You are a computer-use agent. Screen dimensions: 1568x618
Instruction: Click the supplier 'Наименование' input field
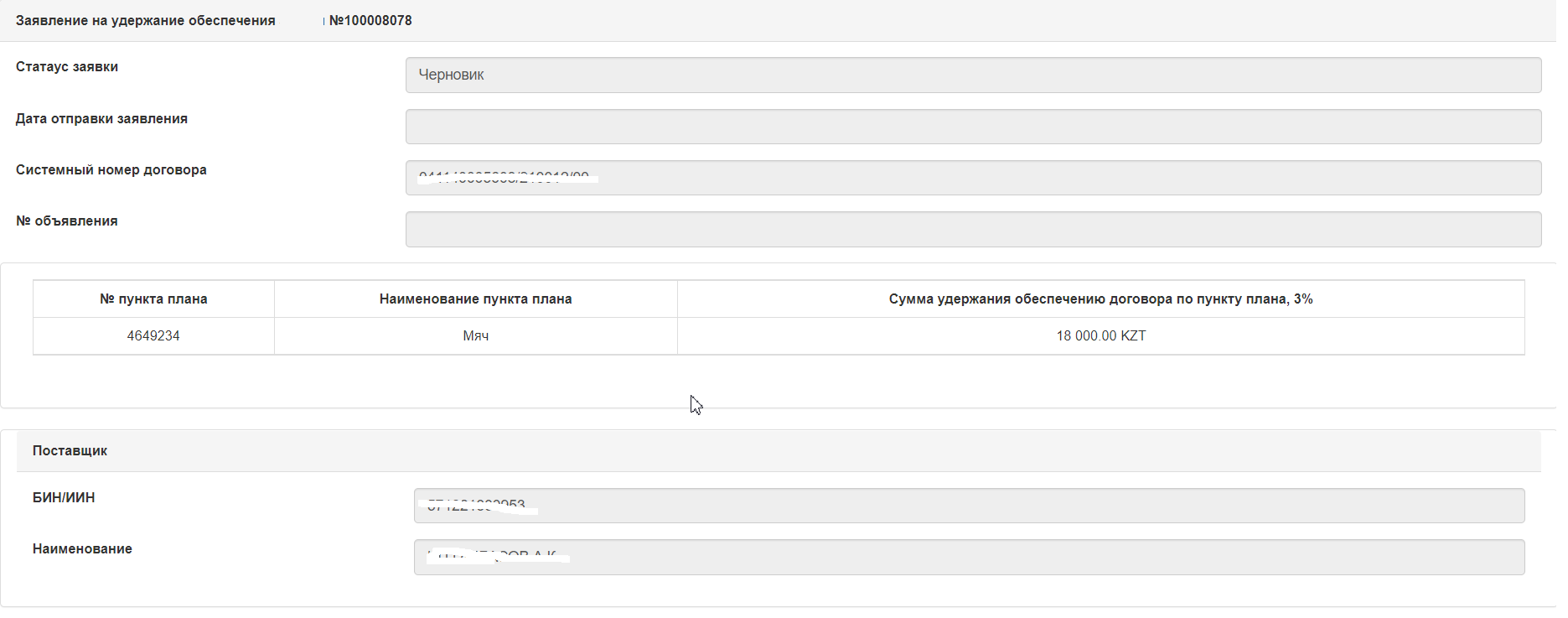pyautogui.click(x=968, y=557)
